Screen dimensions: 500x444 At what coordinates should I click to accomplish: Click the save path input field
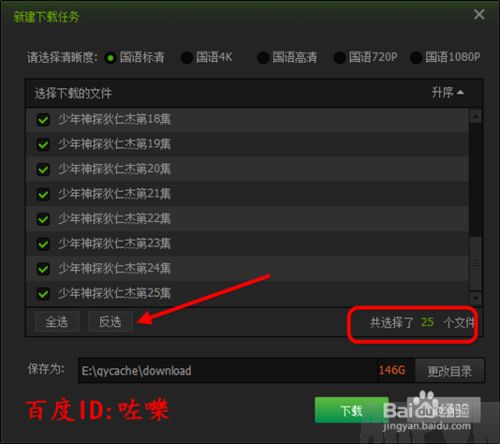pyautogui.click(x=228, y=370)
